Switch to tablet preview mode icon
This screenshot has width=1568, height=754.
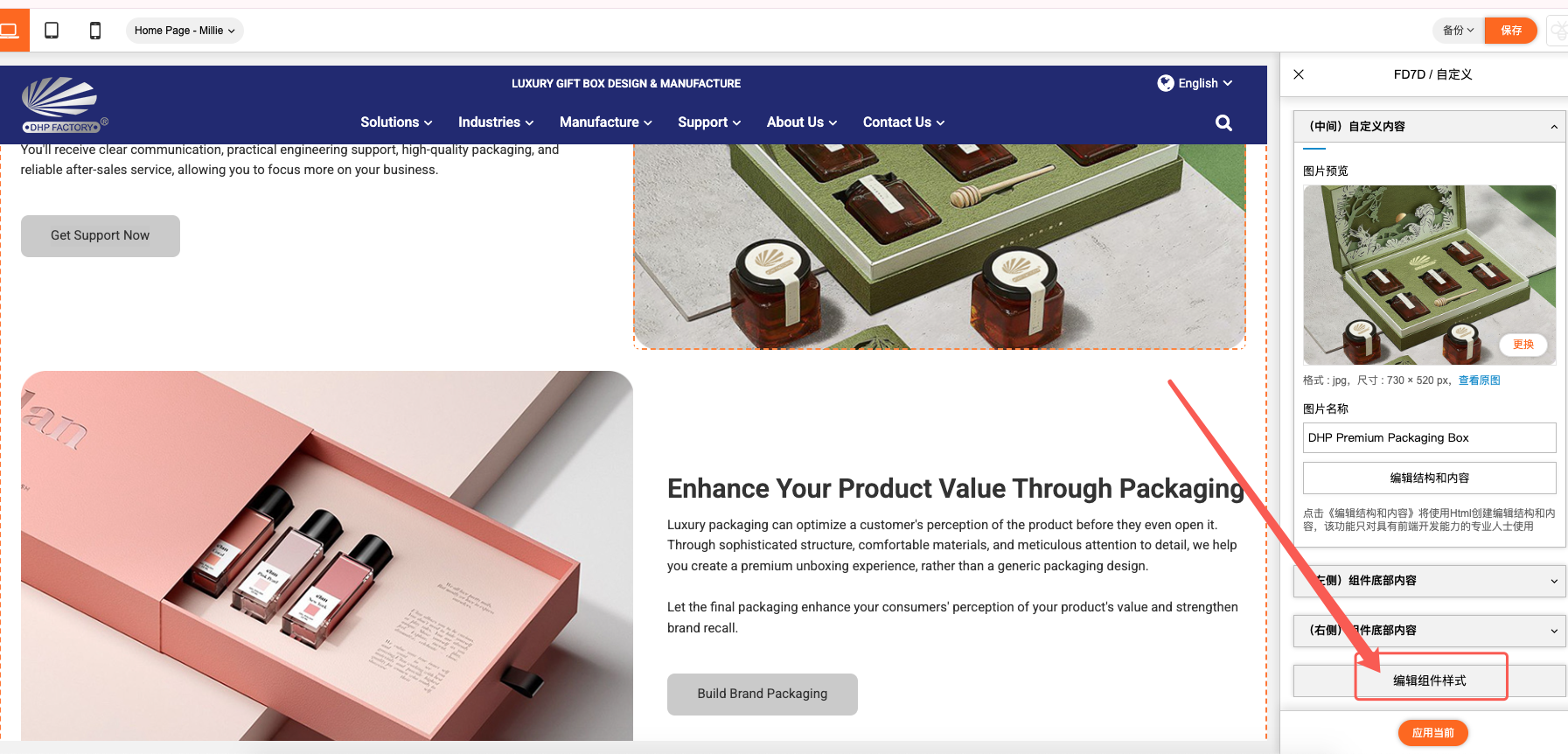[52, 31]
